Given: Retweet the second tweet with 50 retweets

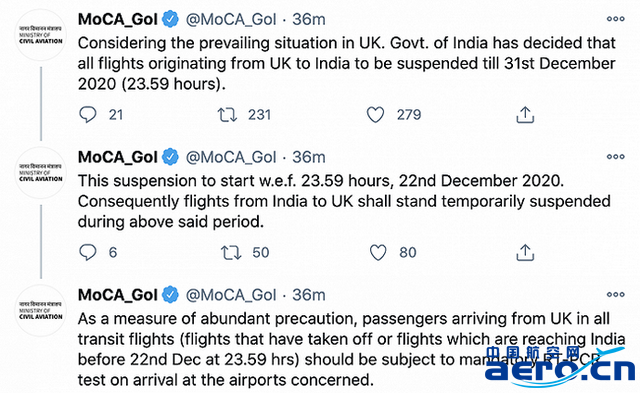Looking at the screenshot, I should coord(231,252).
